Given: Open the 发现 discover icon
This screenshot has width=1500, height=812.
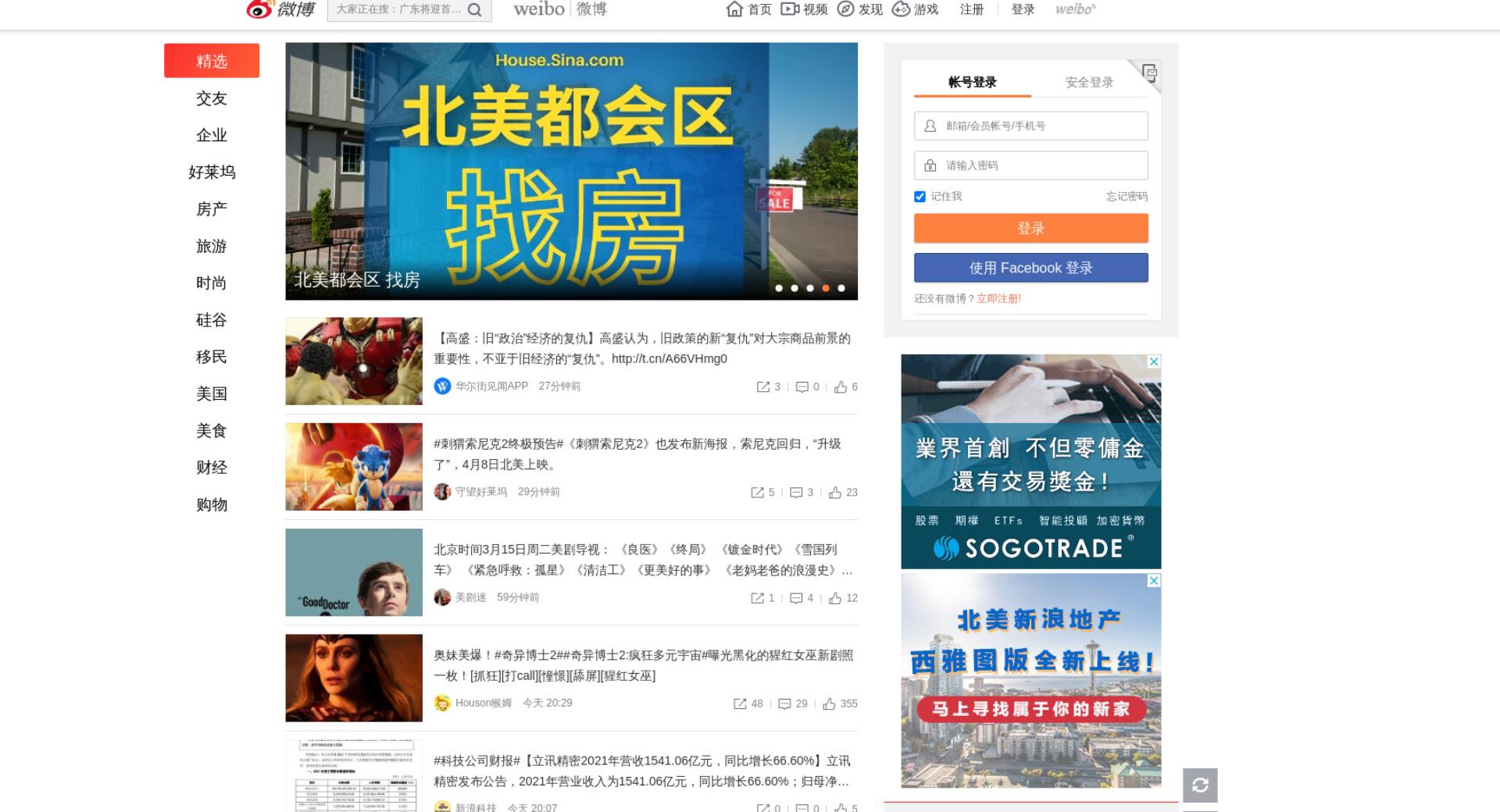Looking at the screenshot, I should (845, 9).
